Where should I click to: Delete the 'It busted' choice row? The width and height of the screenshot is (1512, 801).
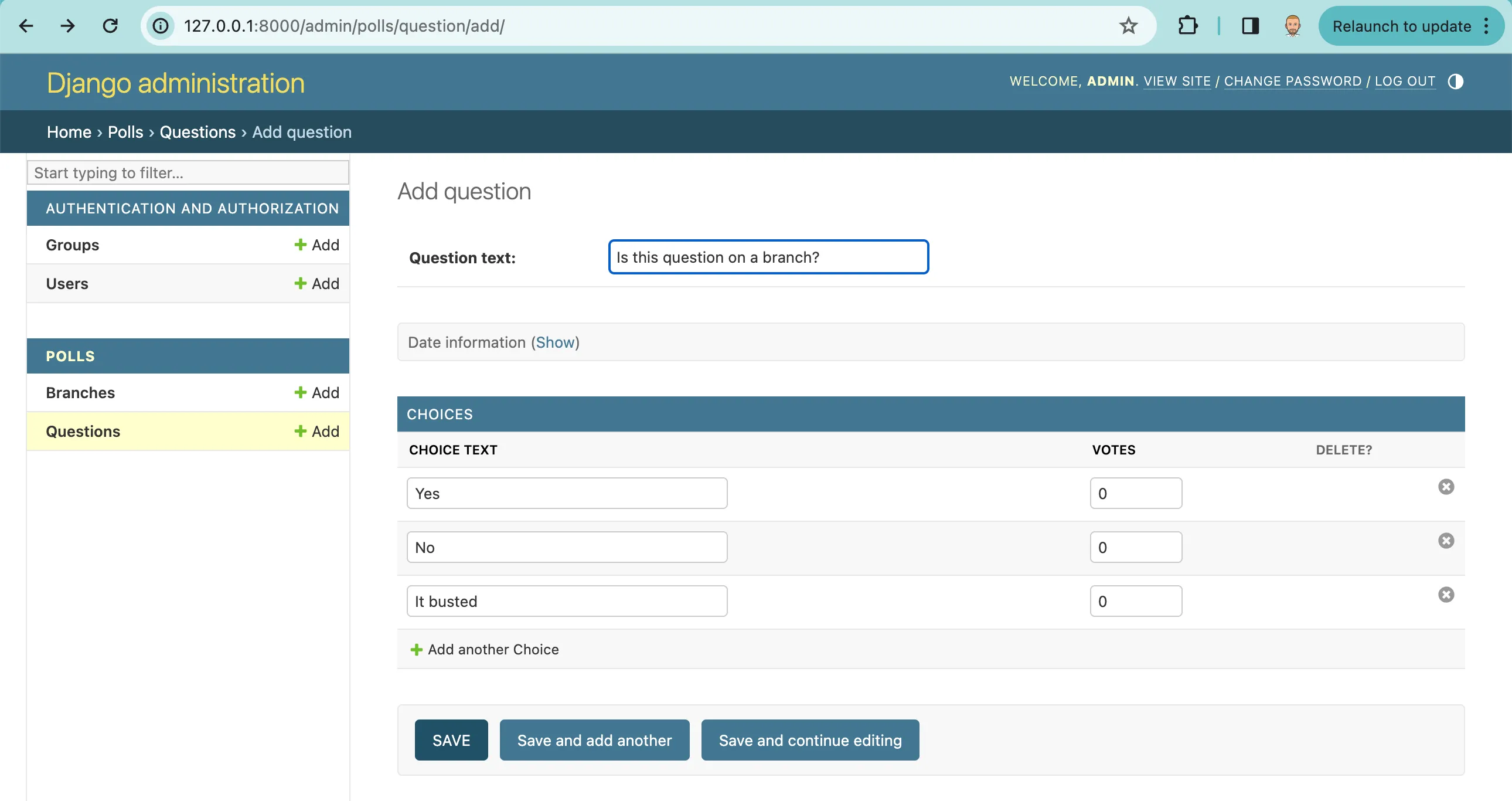[1446, 595]
